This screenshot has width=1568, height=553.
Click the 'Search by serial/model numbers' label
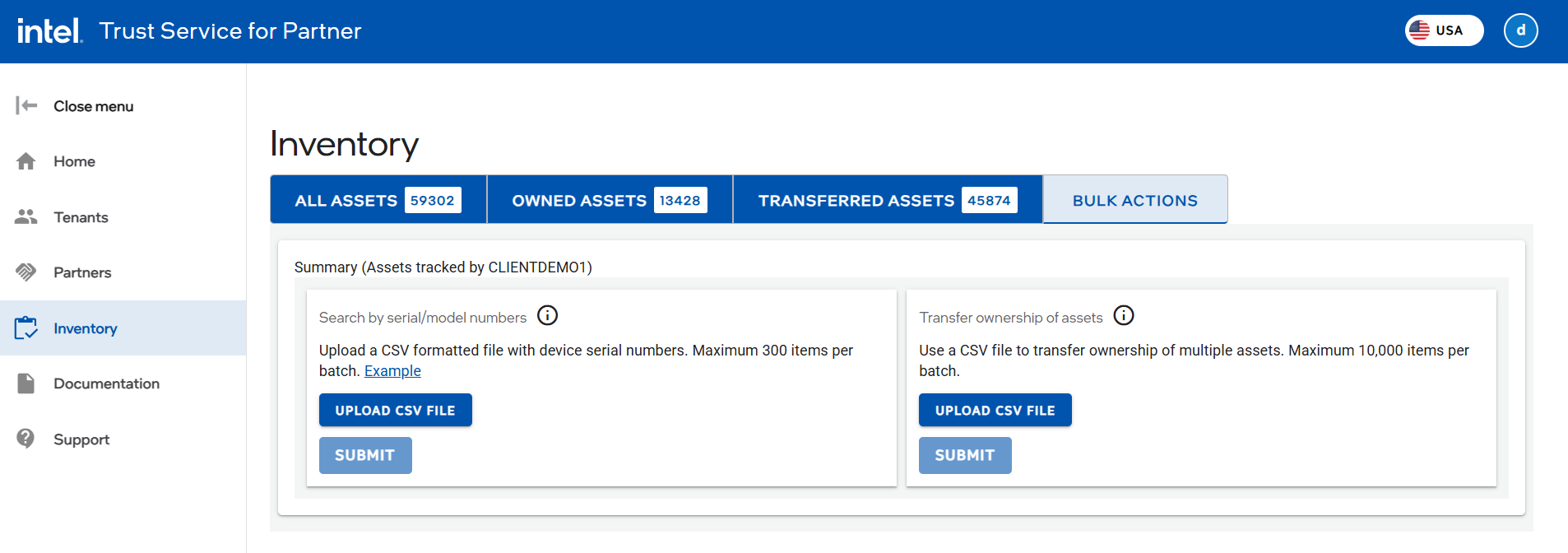click(x=423, y=318)
